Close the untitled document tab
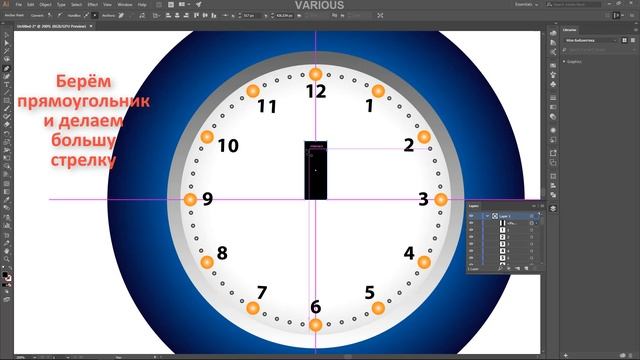Image resolution: width=640 pixels, height=360 pixels. coord(91,26)
